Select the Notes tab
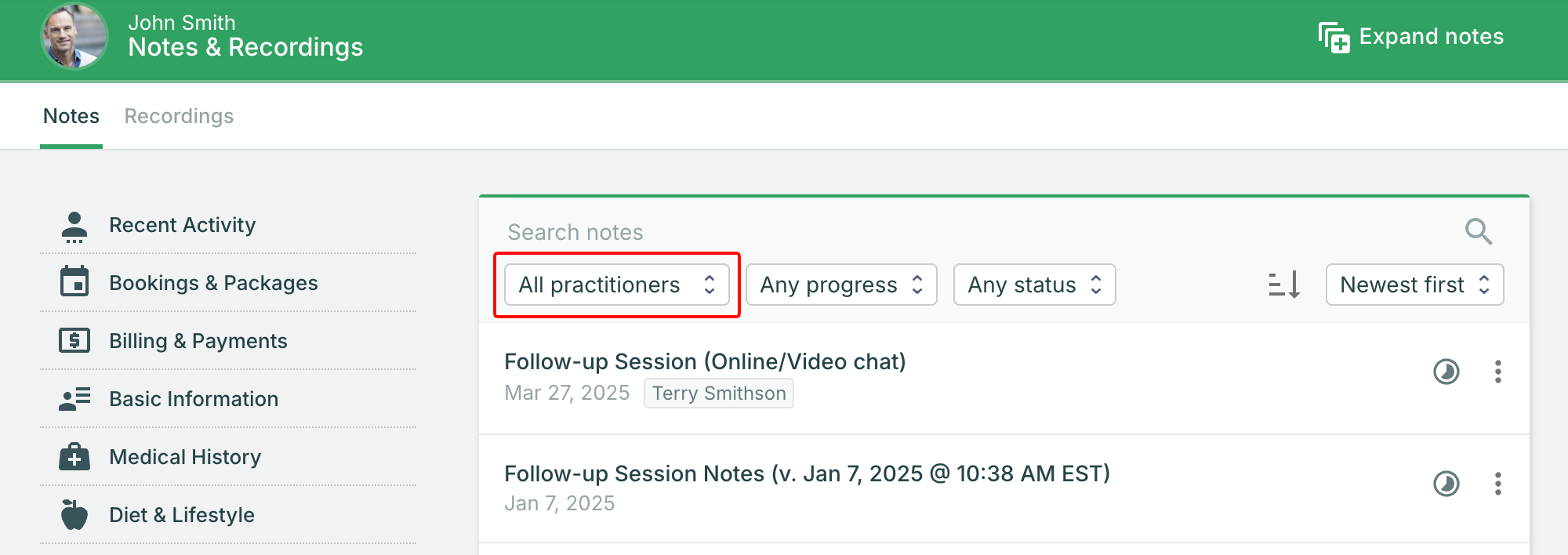Image resolution: width=1568 pixels, height=555 pixels. pyautogui.click(x=71, y=116)
